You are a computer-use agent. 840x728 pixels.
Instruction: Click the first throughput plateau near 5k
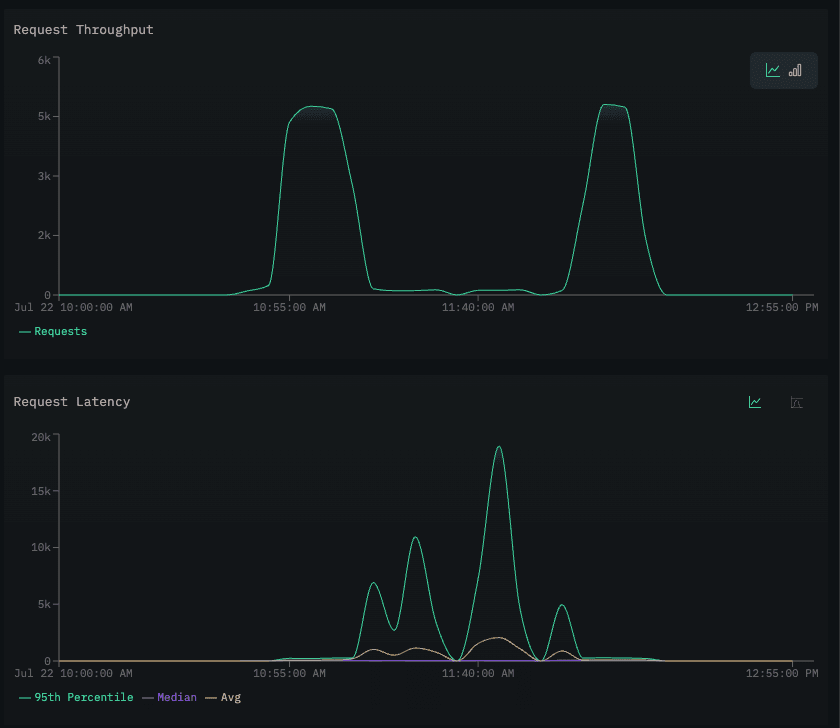click(313, 107)
